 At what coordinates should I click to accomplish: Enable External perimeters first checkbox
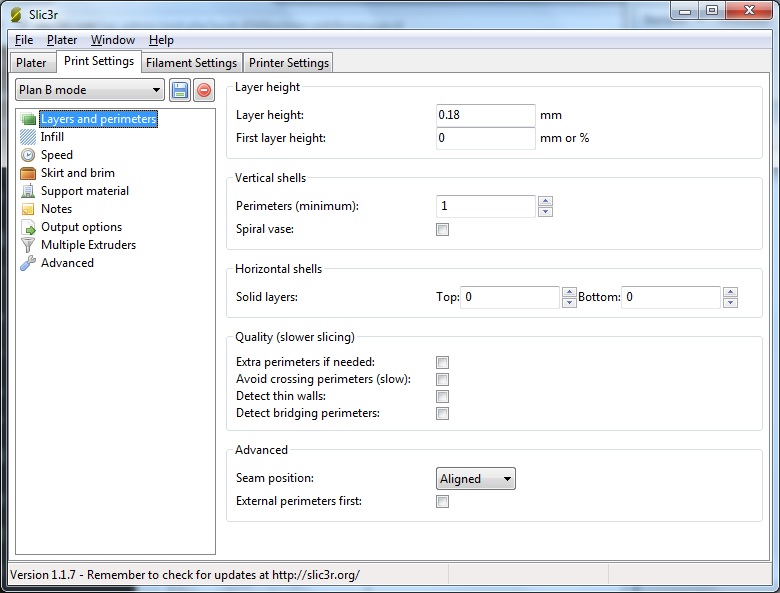tap(442, 501)
